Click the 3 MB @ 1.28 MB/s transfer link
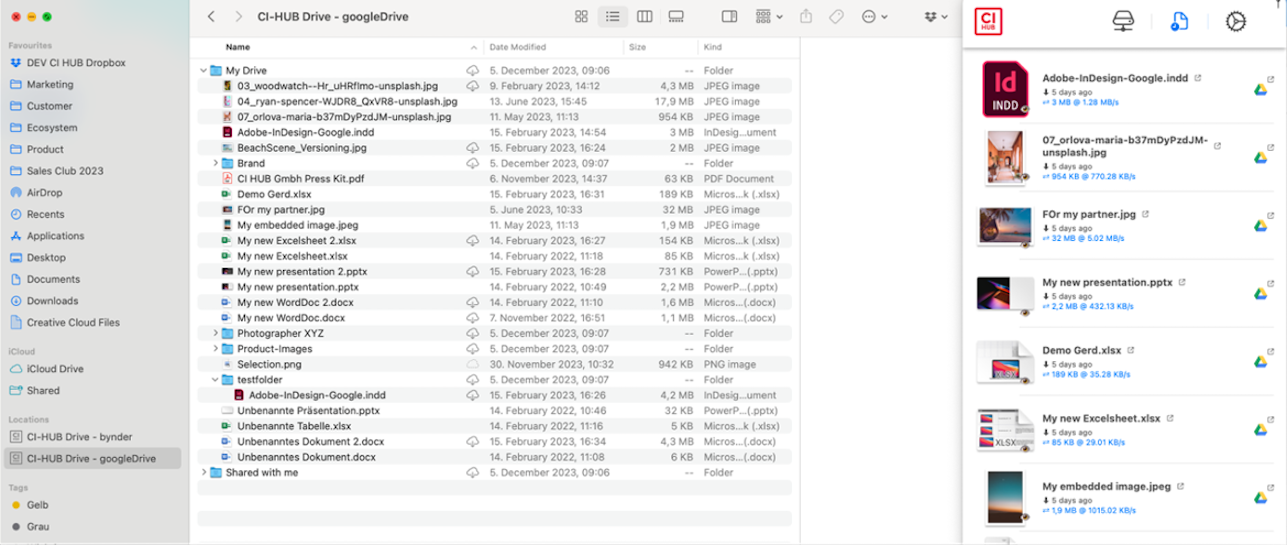The image size is (1287, 545). click(1082, 102)
